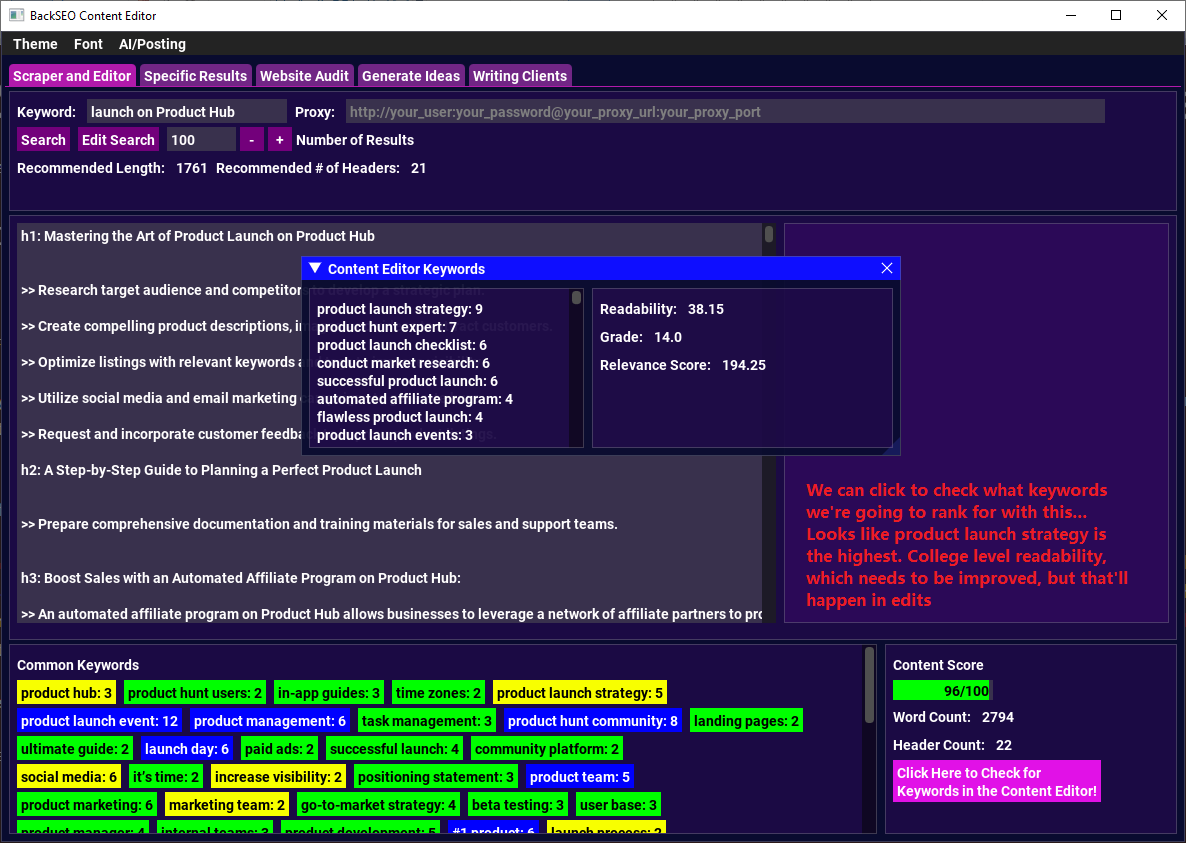Click the 'launch day: 6' keyword tag
This screenshot has height=843, width=1186.
click(x=187, y=748)
